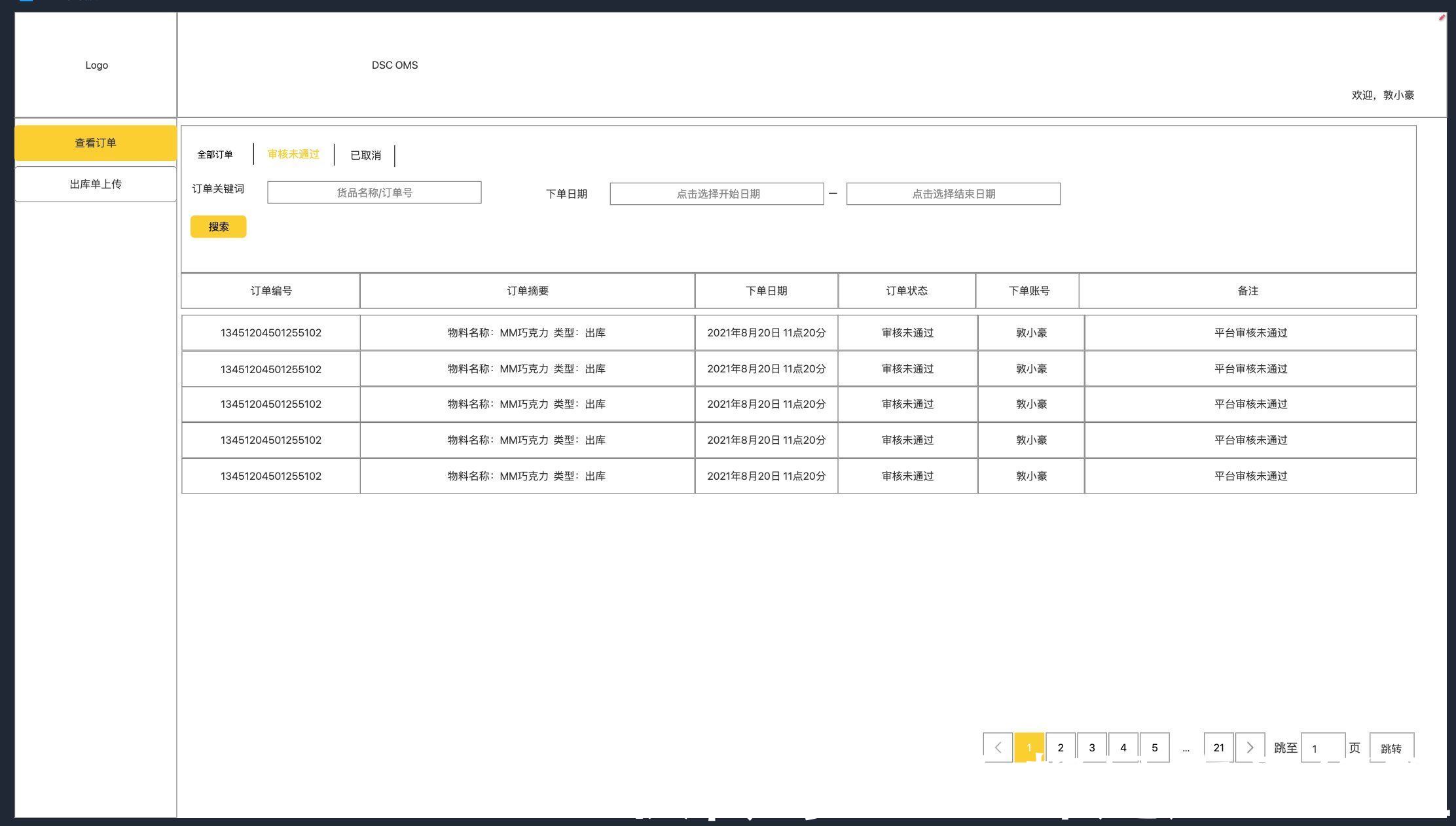
Task: Click second row order date cell
Action: pyautogui.click(x=767, y=368)
